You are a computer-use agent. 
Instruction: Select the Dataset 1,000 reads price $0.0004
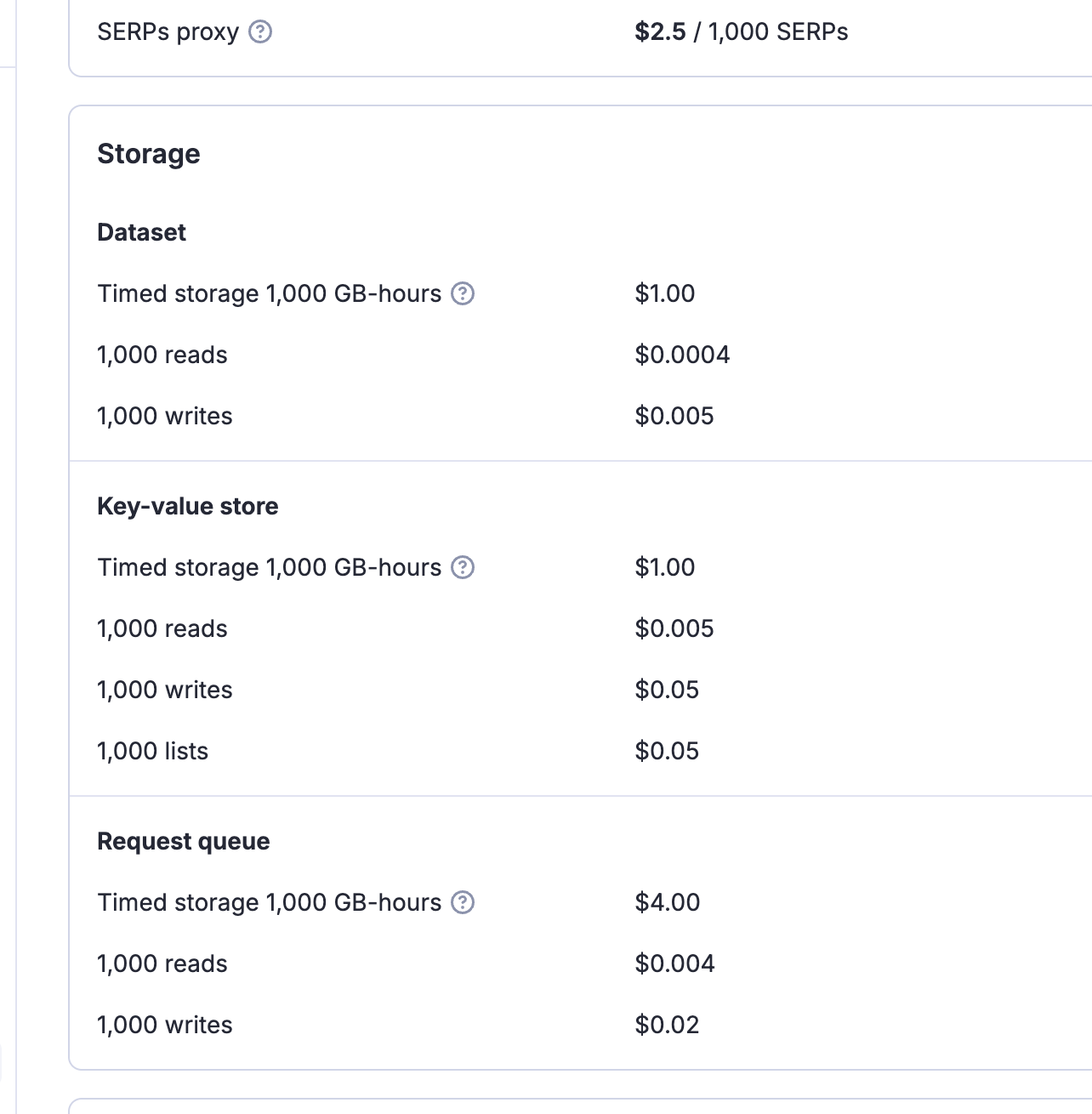click(x=682, y=355)
